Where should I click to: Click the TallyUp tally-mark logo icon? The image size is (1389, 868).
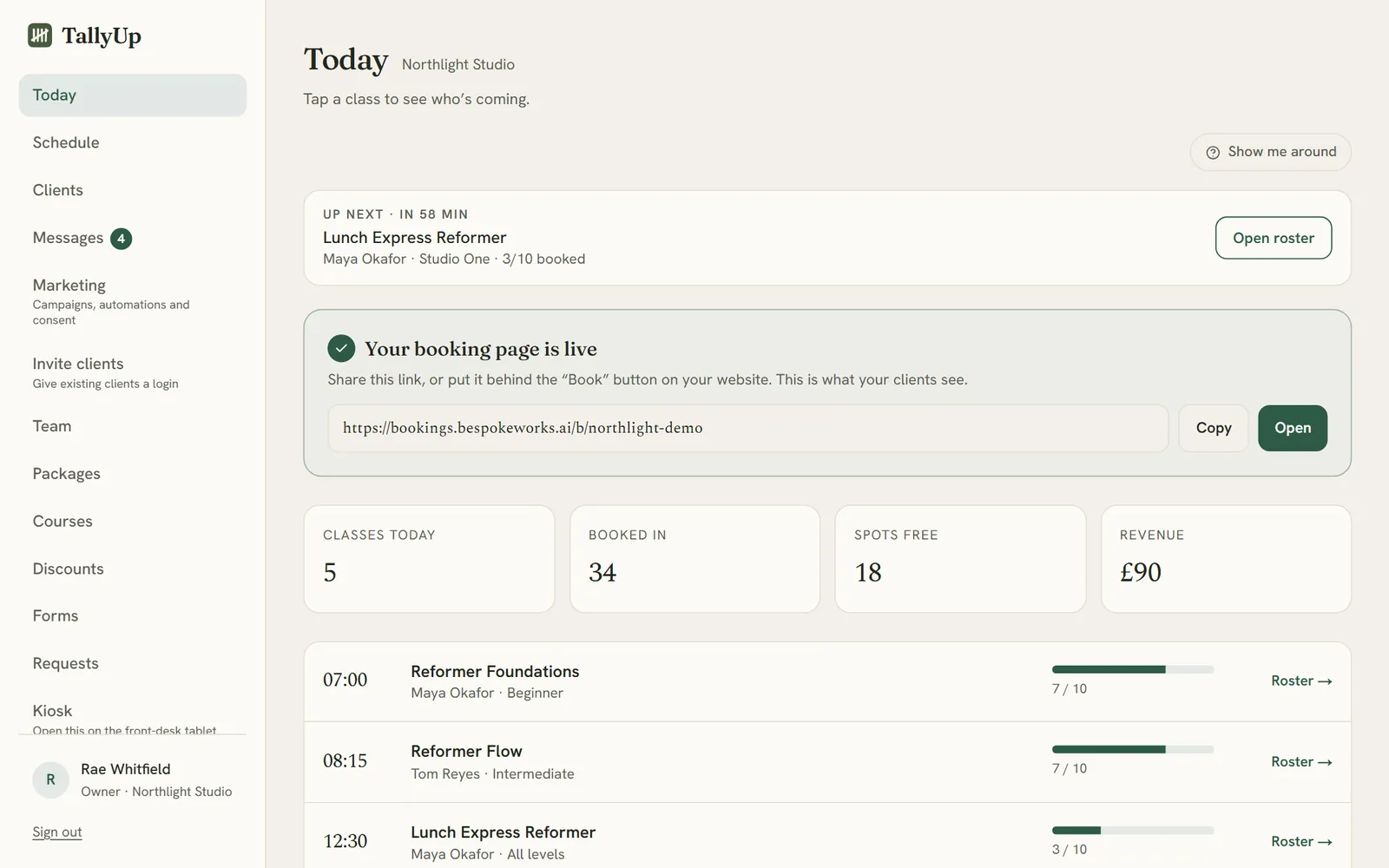(40, 35)
